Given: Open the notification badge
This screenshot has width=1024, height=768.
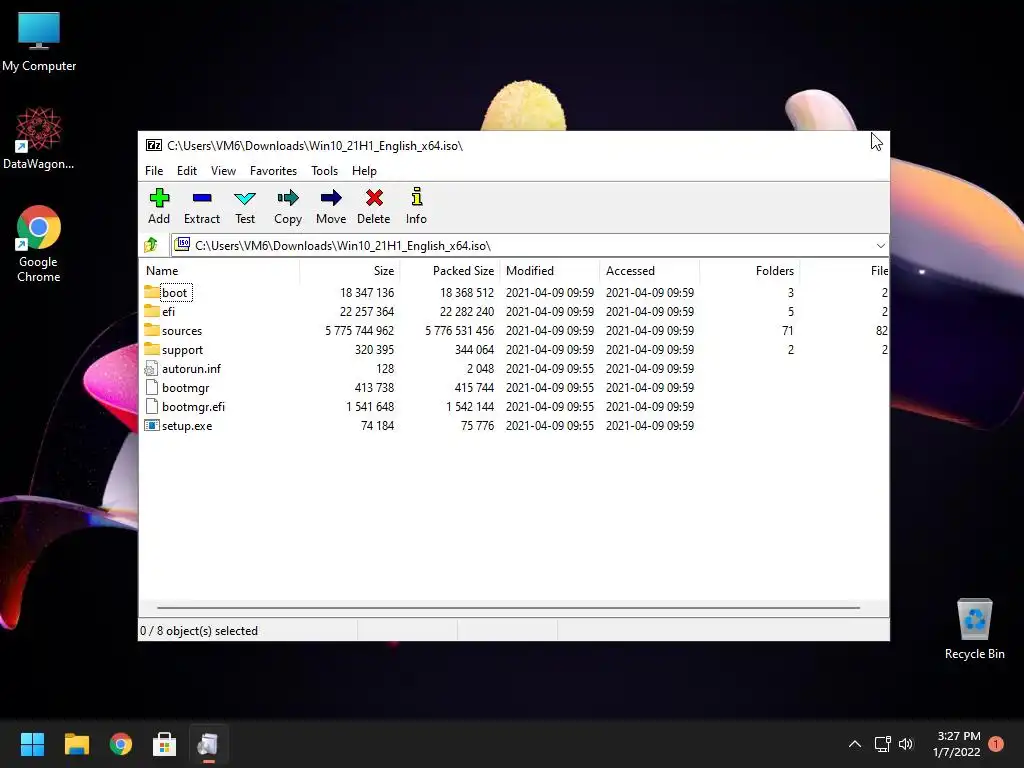Looking at the screenshot, I should click(x=996, y=744).
